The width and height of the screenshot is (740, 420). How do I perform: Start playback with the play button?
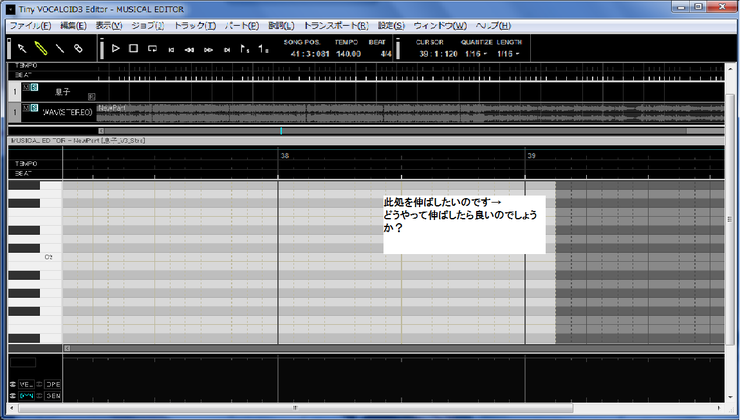(115, 48)
